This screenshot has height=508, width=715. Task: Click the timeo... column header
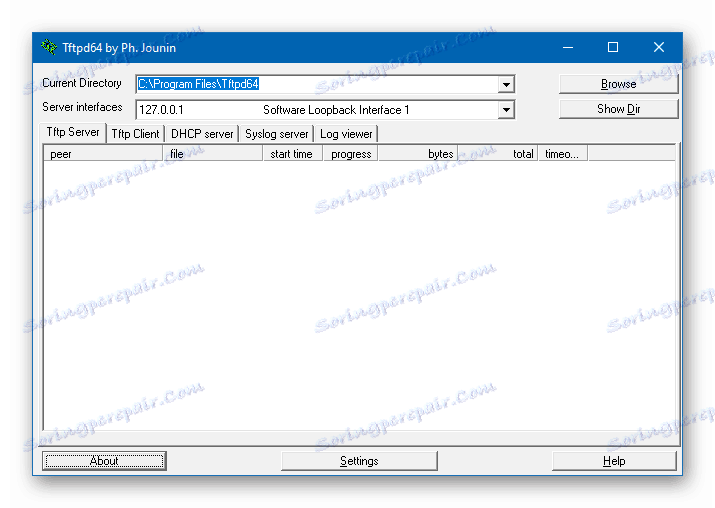pos(563,154)
